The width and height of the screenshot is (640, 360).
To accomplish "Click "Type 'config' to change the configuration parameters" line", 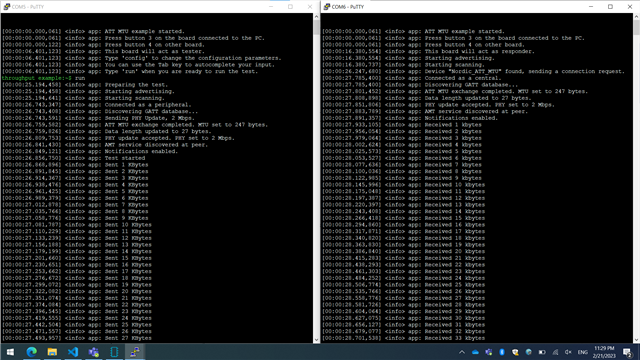I will point(142,58).
